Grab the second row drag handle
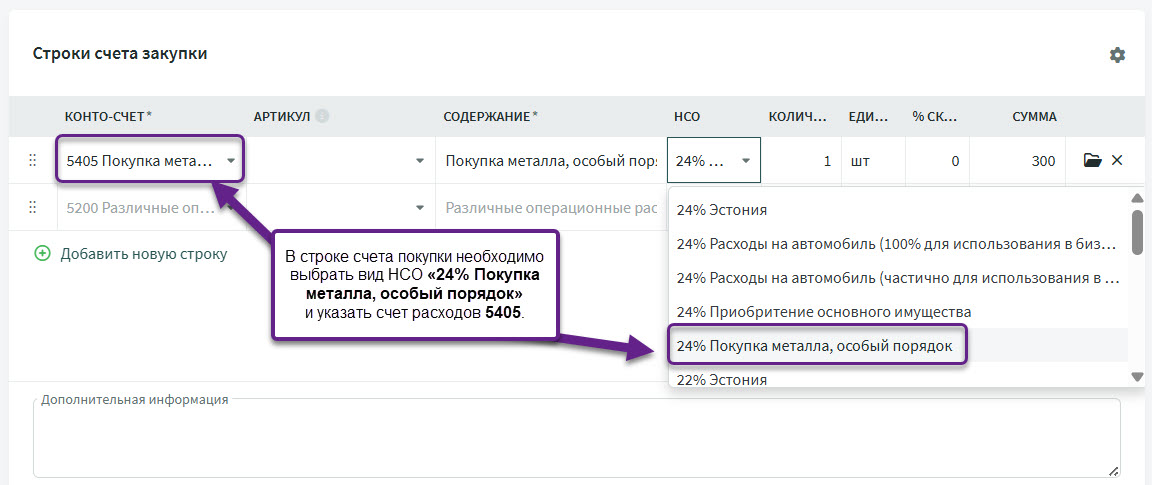This screenshot has height=485, width=1152. pos(32,208)
